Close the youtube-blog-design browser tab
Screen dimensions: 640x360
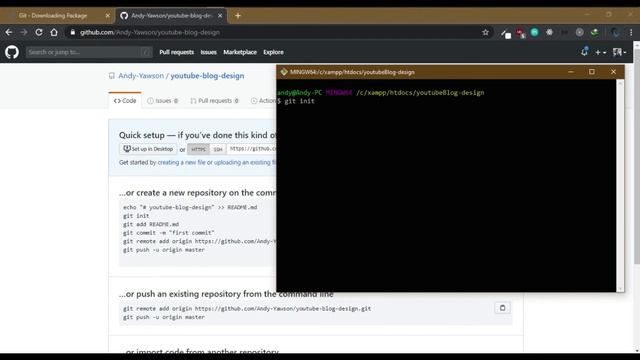coord(220,16)
